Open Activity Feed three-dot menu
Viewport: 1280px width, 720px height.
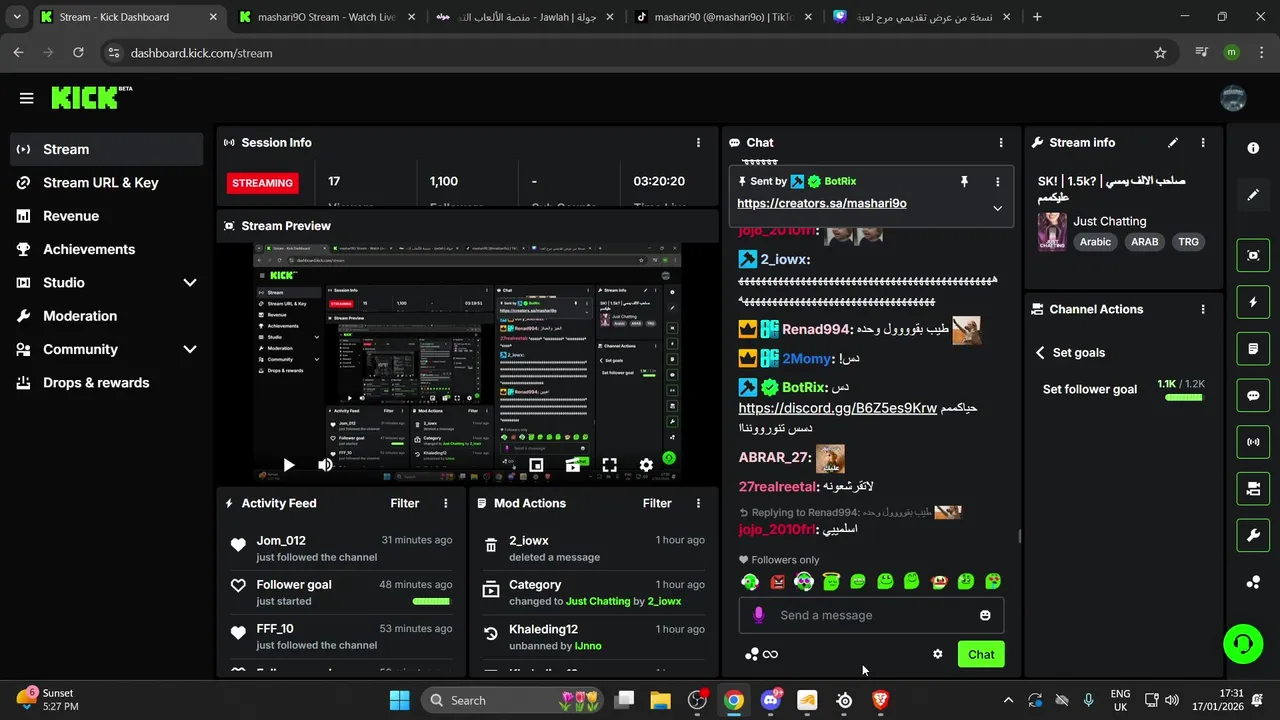[x=446, y=503]
